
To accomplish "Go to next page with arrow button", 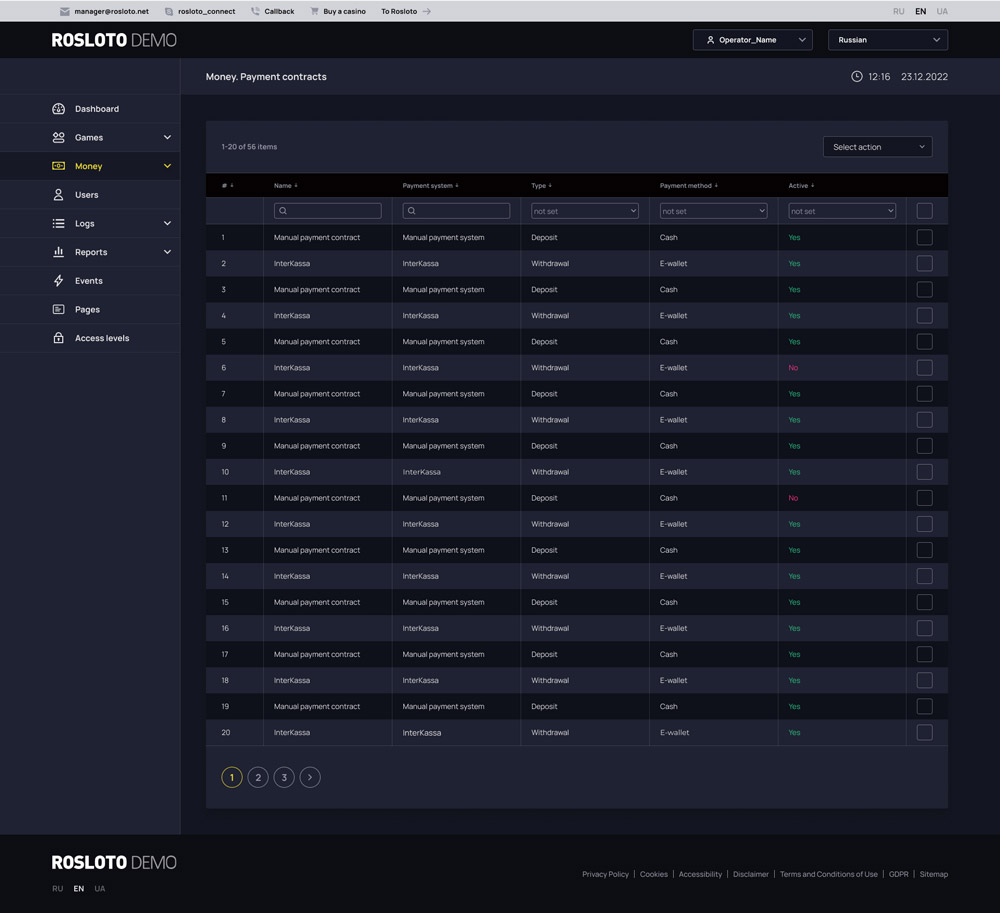I will (x=310, y=777).
